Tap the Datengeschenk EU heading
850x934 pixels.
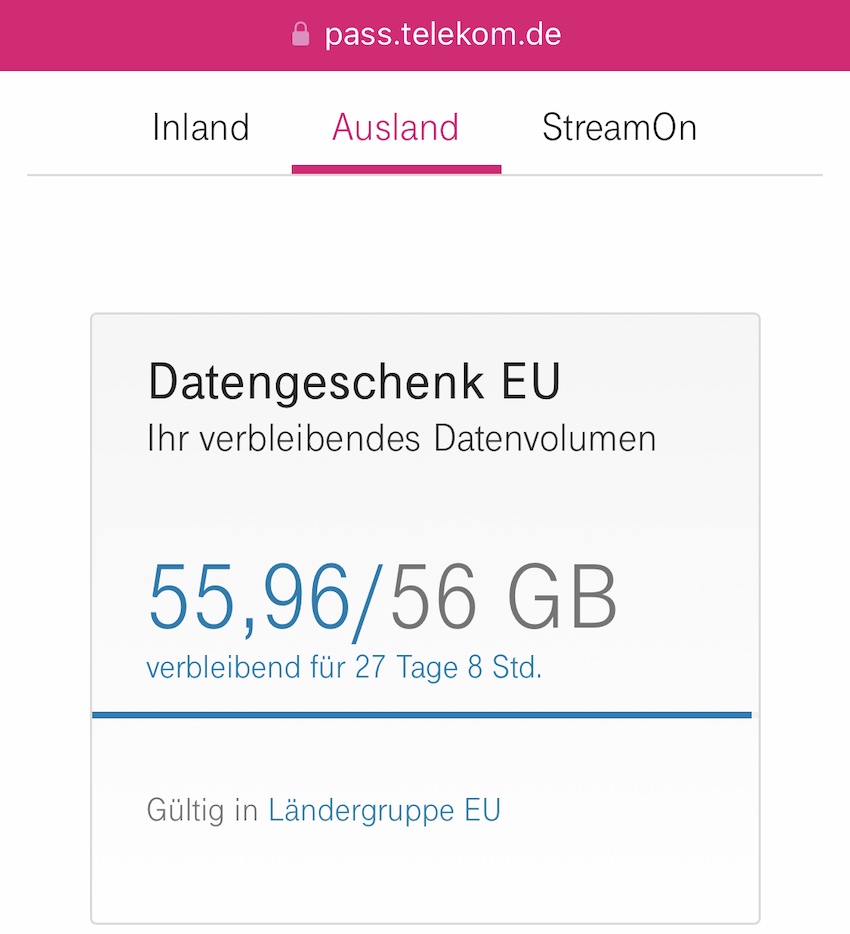coord(354,381)
